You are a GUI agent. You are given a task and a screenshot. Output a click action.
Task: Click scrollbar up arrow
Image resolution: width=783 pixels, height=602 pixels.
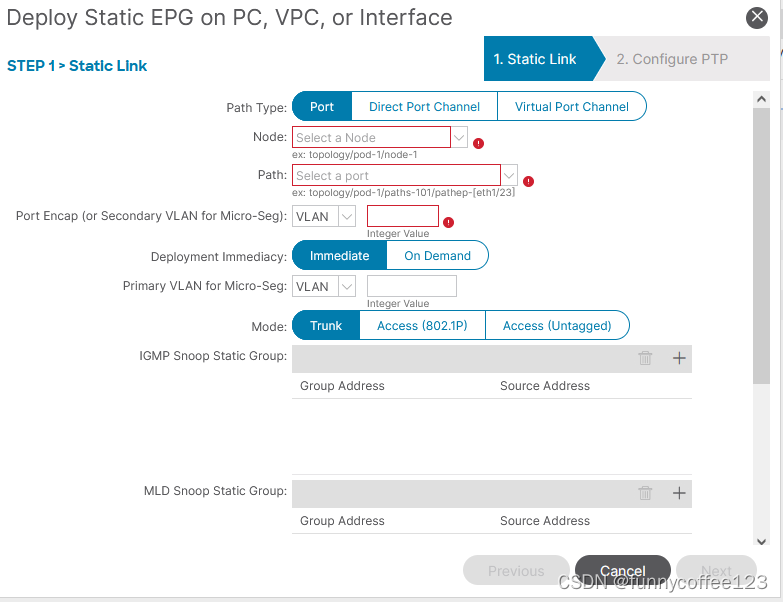click(762, 99)
